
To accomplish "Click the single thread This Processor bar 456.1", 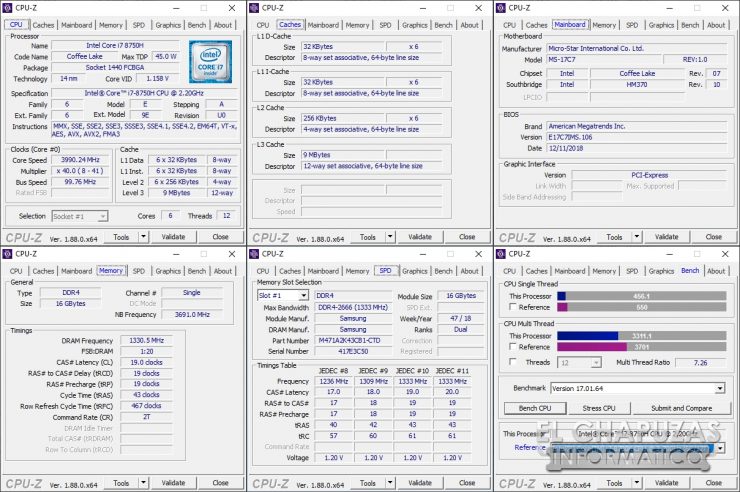I will coord(641,296).
